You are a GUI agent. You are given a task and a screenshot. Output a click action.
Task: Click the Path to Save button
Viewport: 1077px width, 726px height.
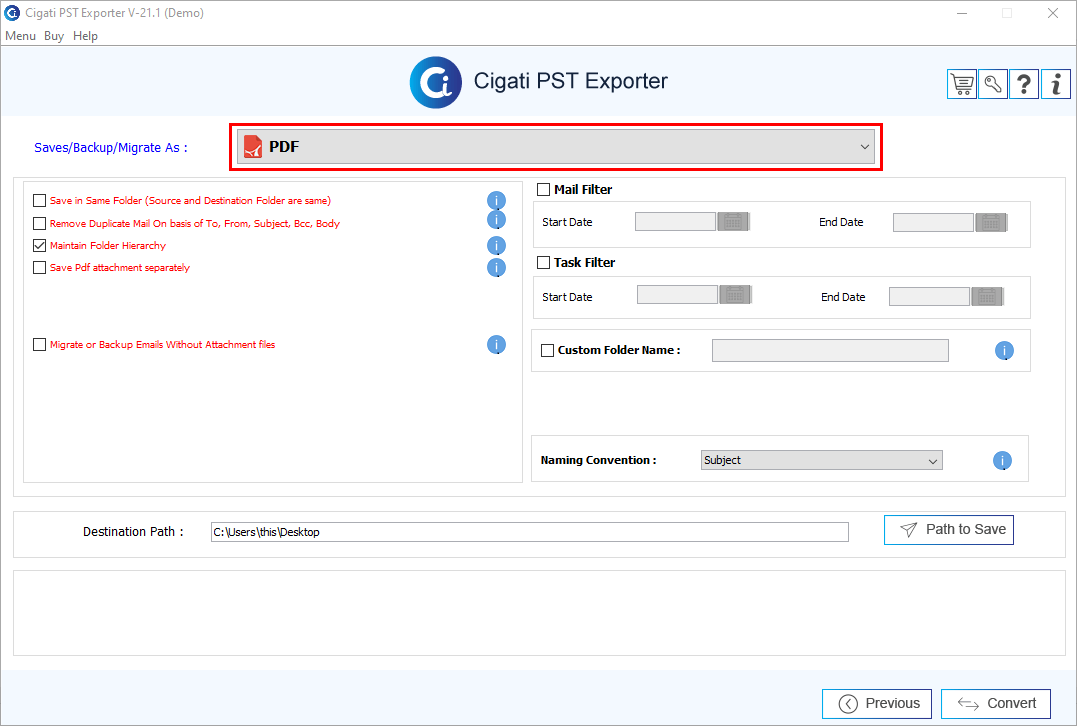point(949,530)
